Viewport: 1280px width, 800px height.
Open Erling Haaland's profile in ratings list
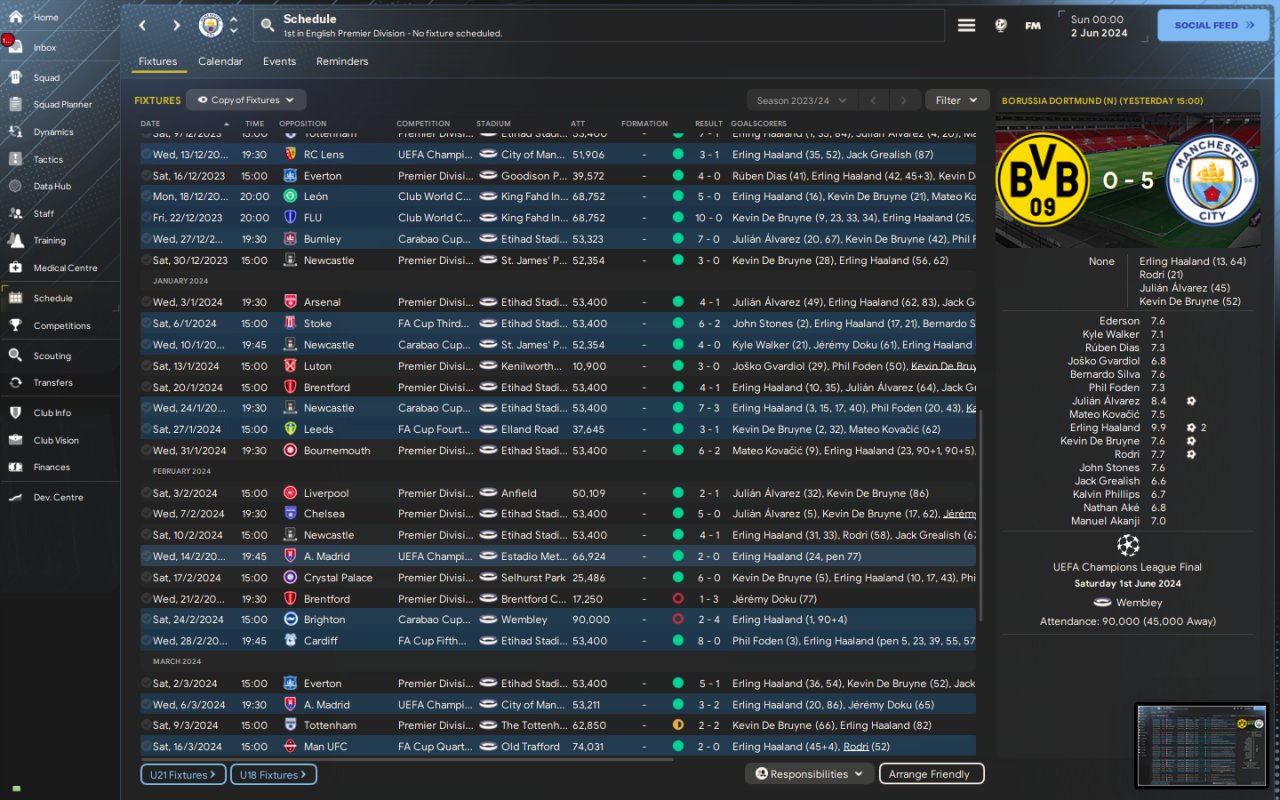click(1105, 428)
